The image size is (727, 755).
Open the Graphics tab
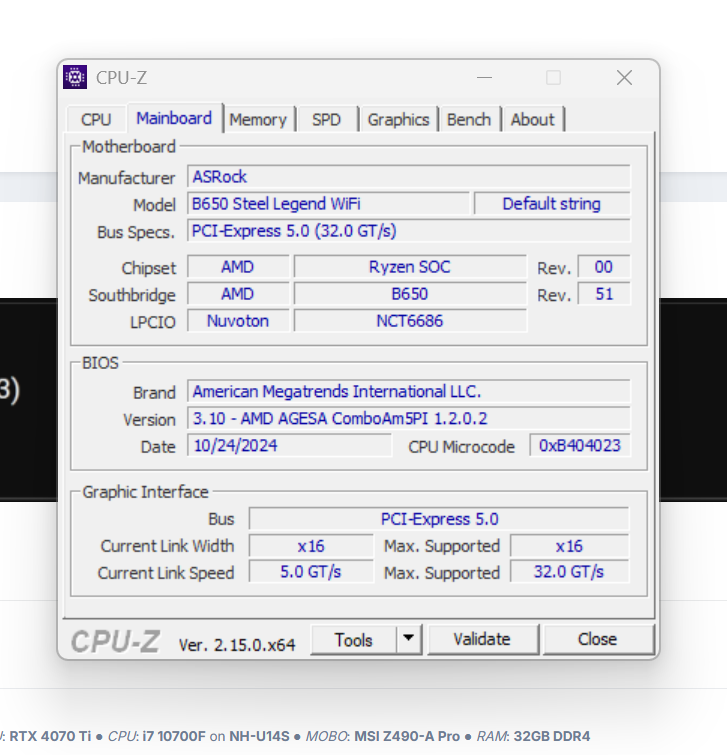398,119
